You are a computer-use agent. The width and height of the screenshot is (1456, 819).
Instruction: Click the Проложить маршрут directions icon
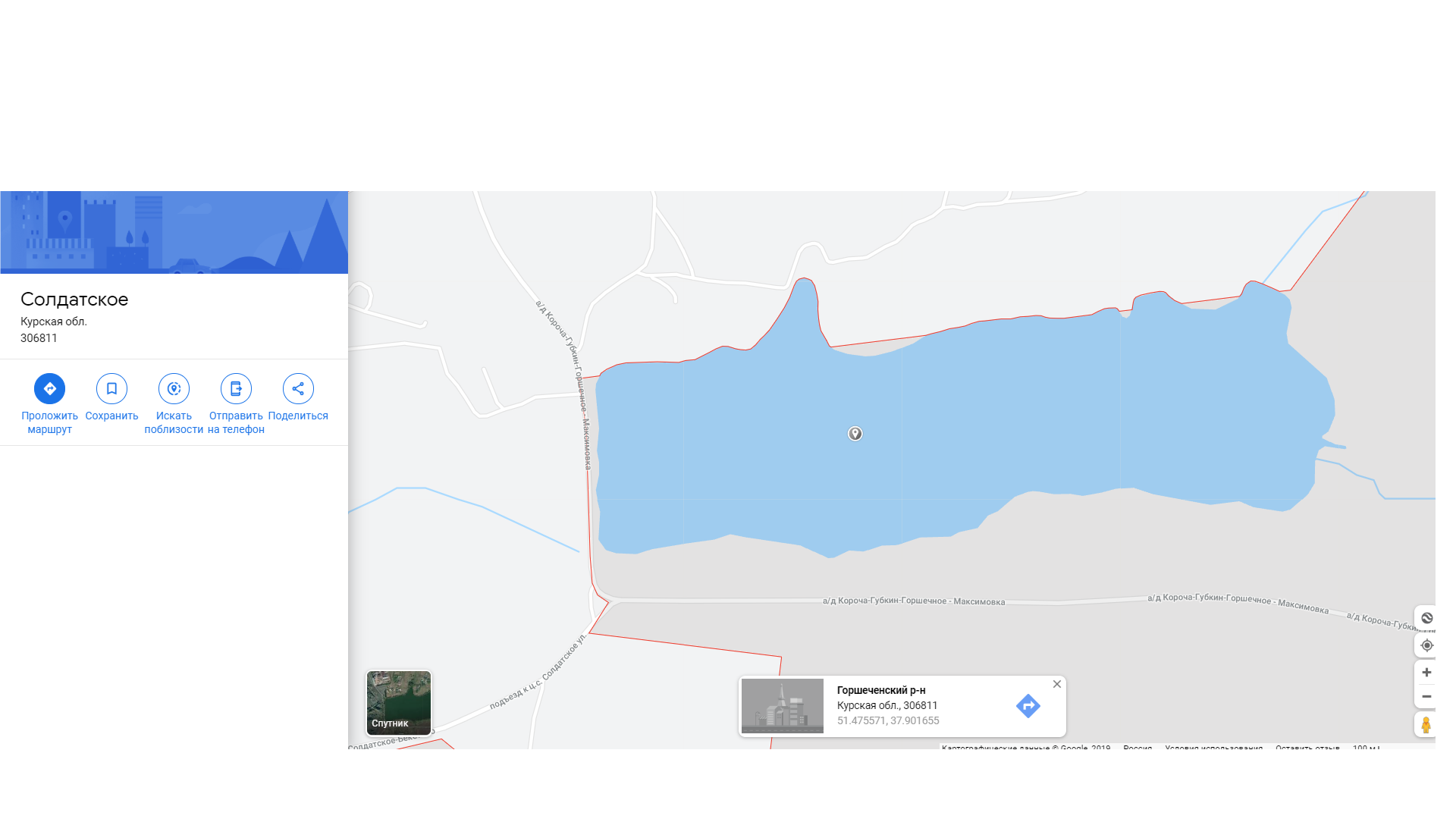[49, 389]
